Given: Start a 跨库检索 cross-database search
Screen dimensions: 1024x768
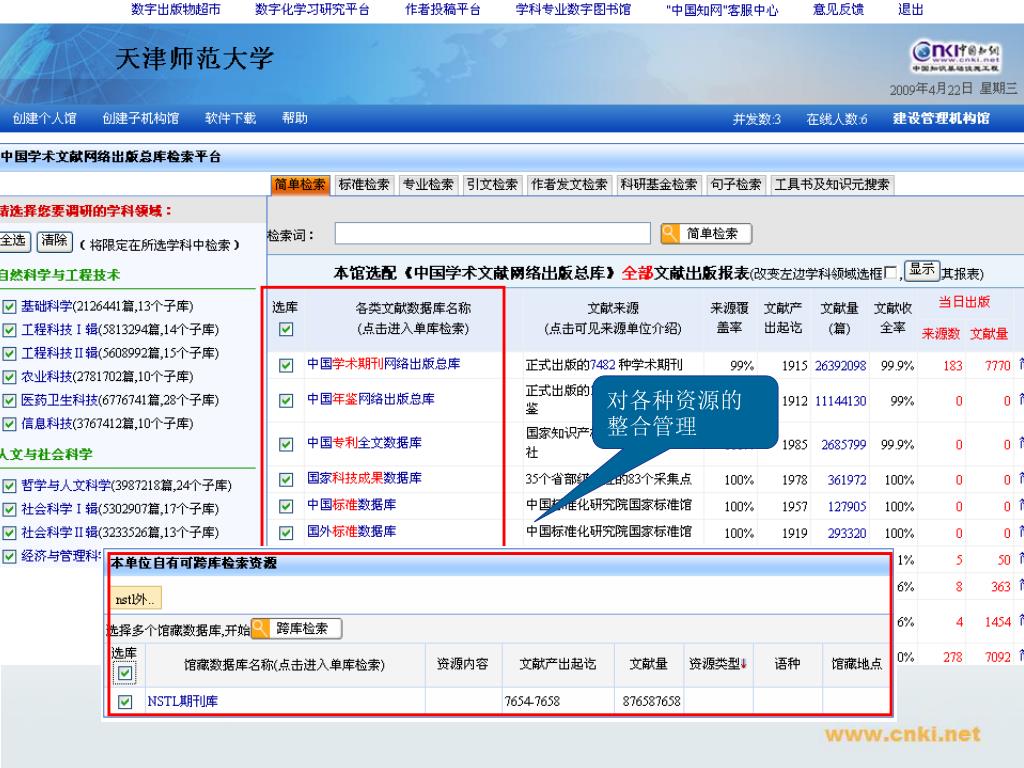Looking at the screenshot, I should click(296, 628).
